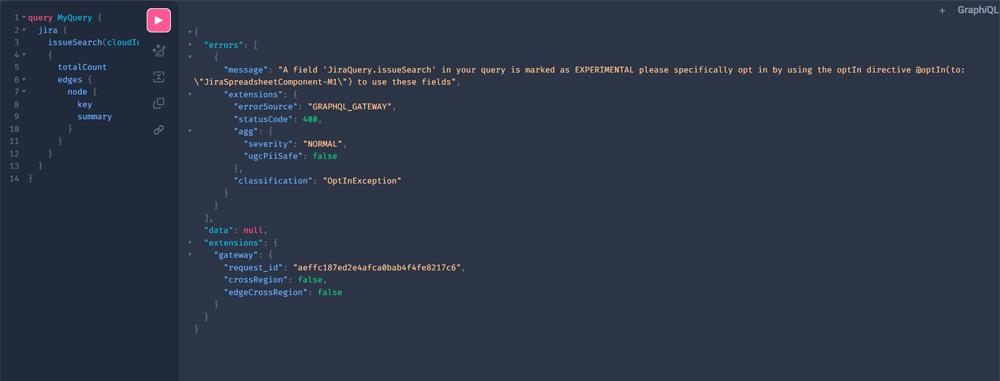Click the "OptInException" classification value
This screenshot has height=381, width=1000.
coord(362,181)
